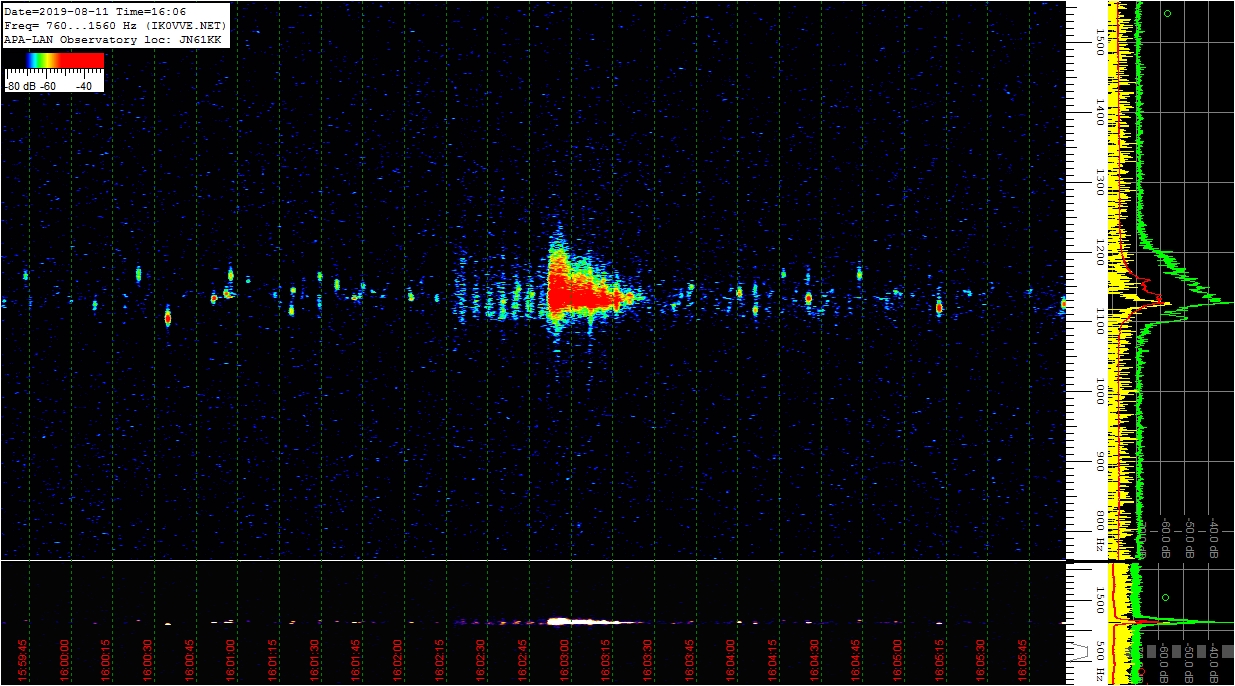Click the 16:04:00 time marker
Viewport: 1235px width, 686px height.
pos(731,662)
